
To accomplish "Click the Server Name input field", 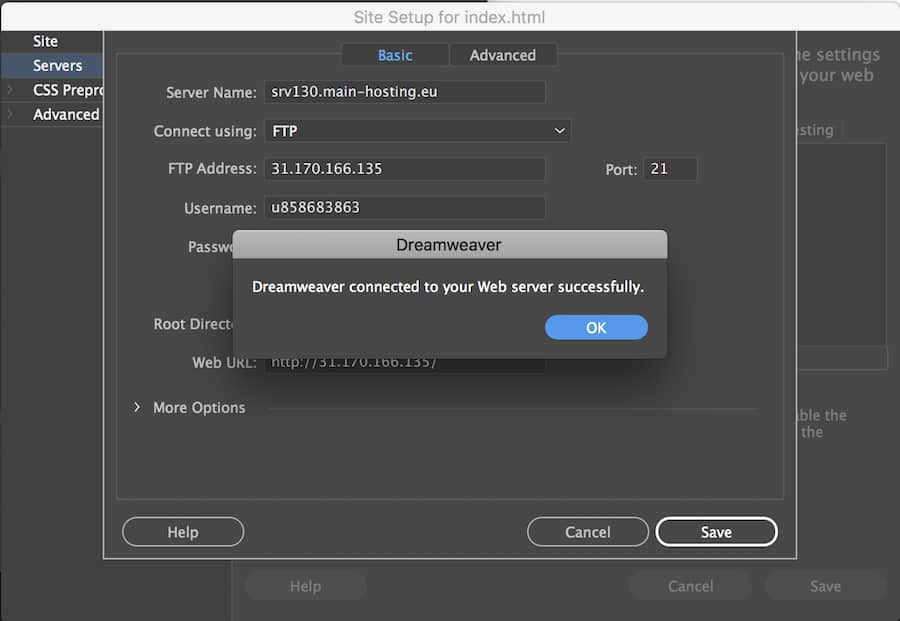I will click(405, 92).
